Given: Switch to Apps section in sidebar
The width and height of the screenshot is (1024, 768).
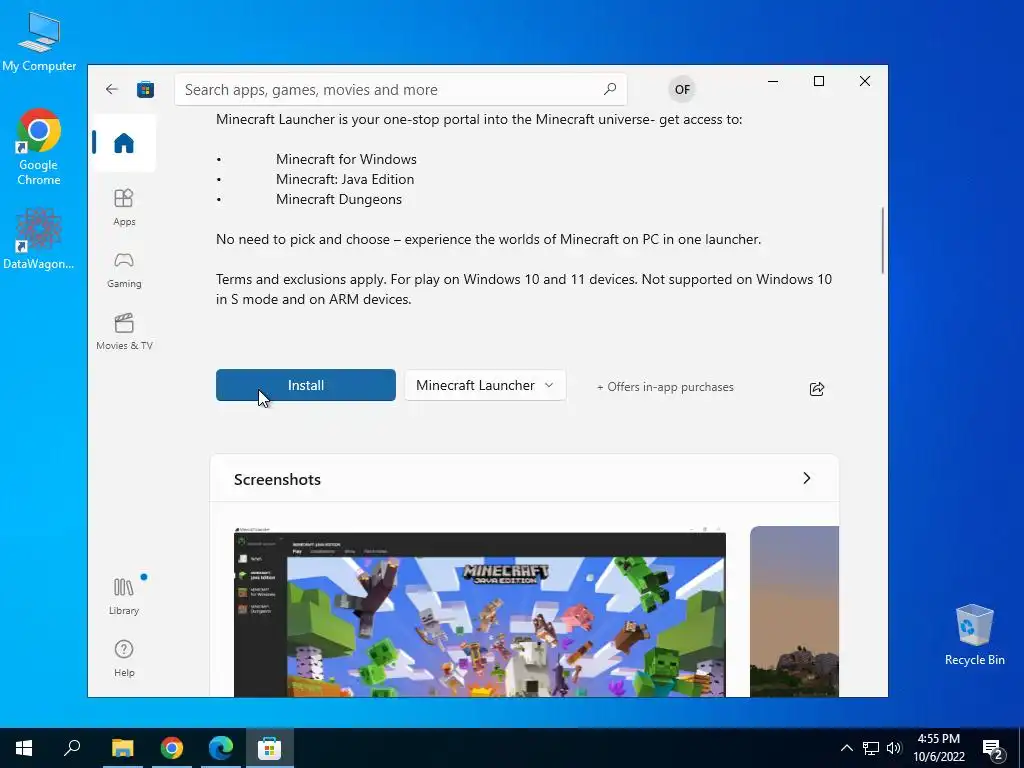Looking at the screenshot, I should click(x=124, y=207).
